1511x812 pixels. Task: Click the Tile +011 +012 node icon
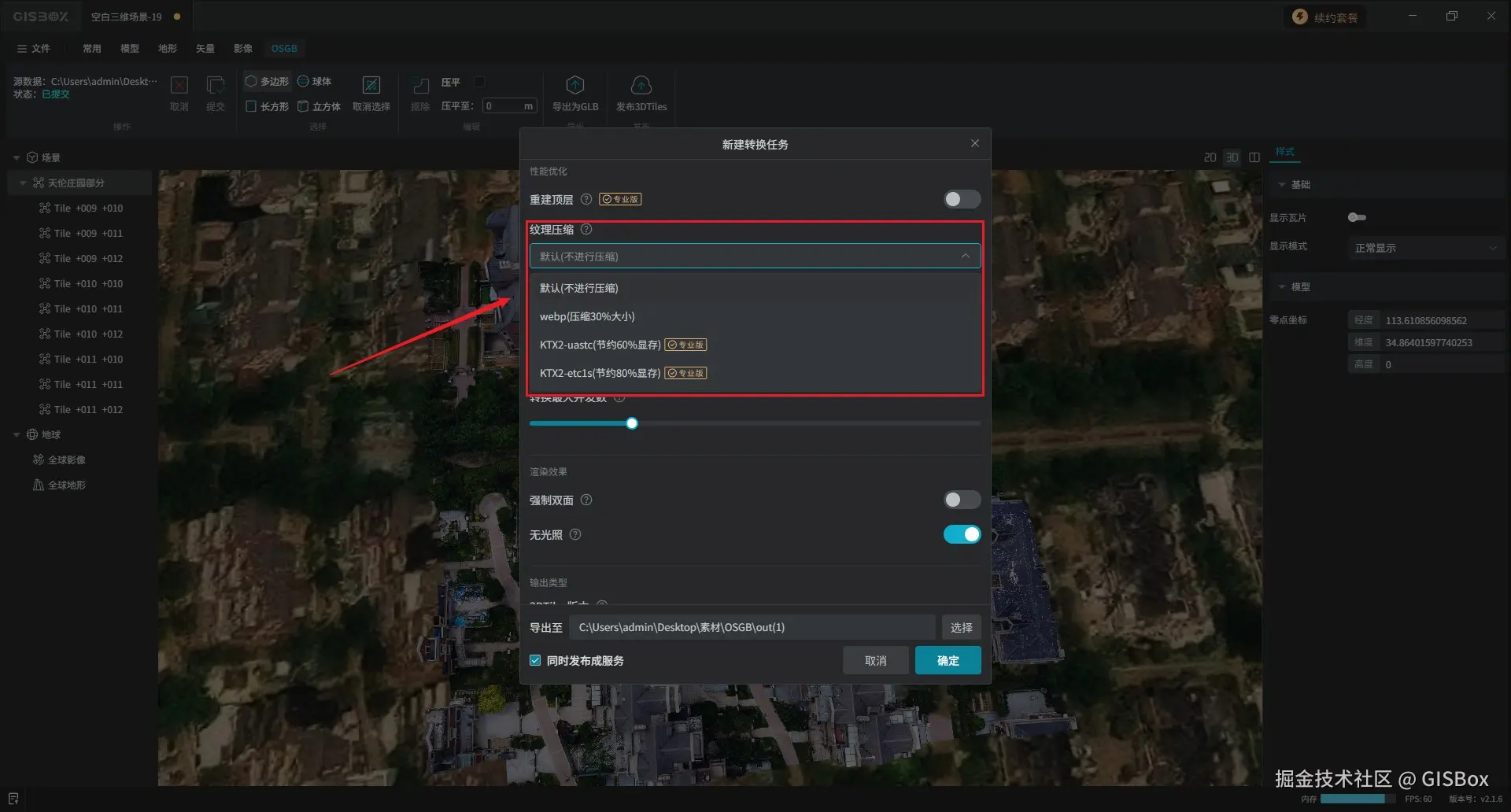[x=45, y=409]
